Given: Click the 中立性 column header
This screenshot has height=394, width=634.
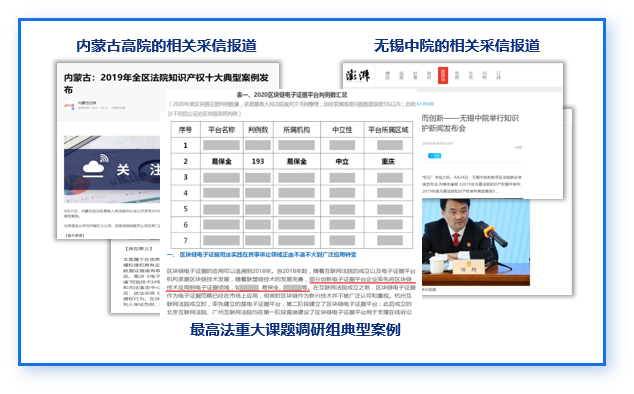Looking at the screenshot, I should 342,130.
